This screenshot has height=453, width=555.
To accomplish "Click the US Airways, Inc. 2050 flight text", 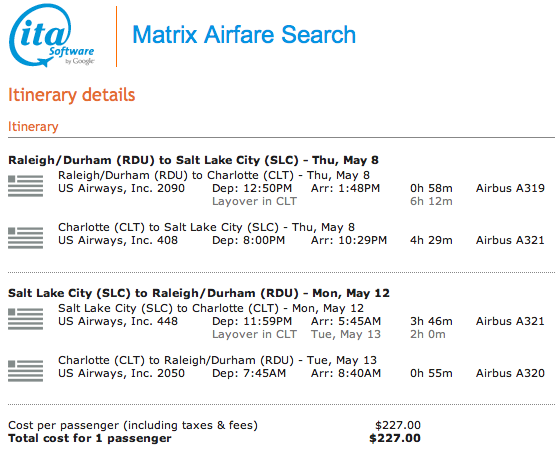I will 121,373.
